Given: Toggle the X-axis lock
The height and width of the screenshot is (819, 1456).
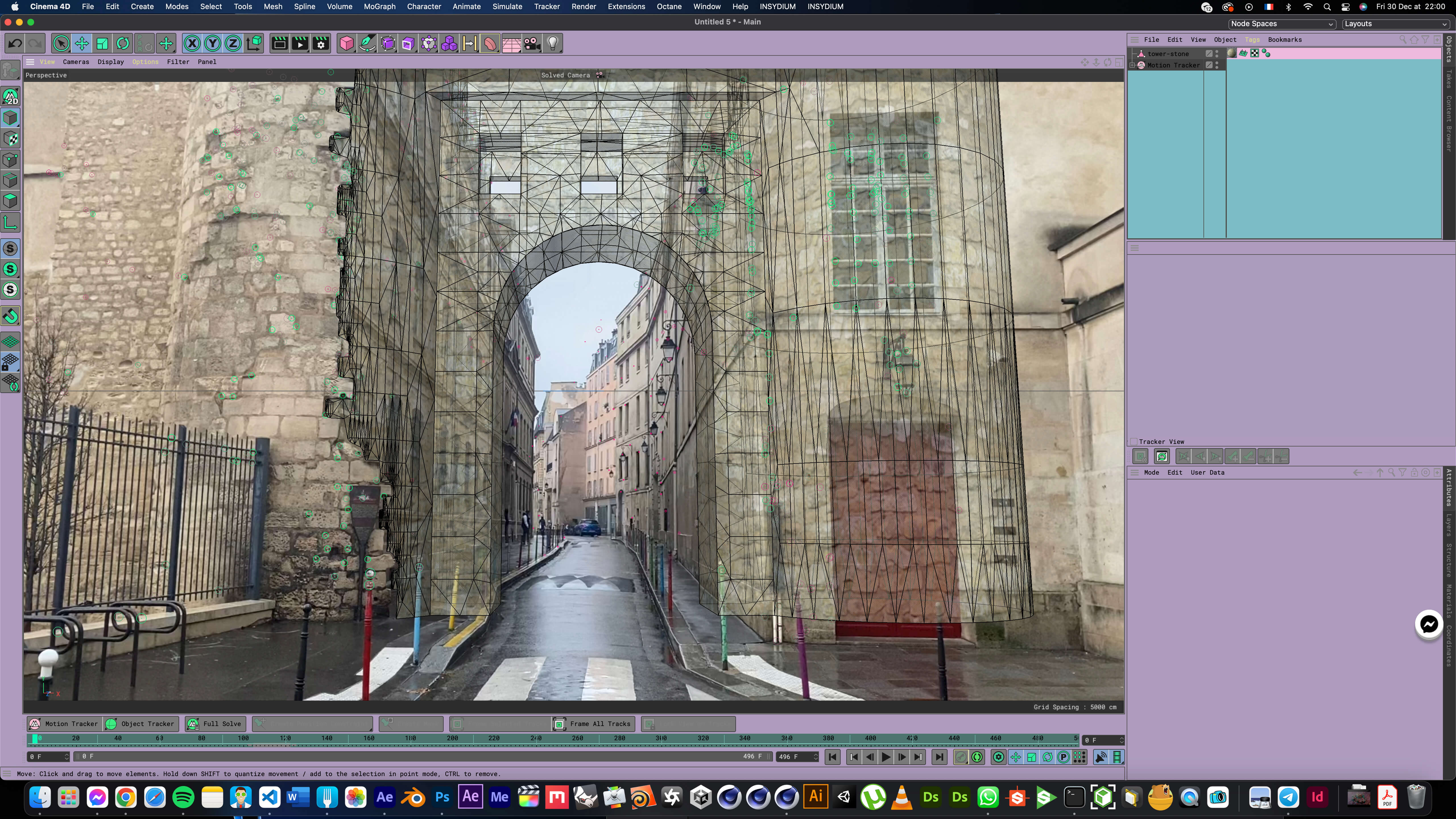Looking at the screenshot, I should [192, 43].
